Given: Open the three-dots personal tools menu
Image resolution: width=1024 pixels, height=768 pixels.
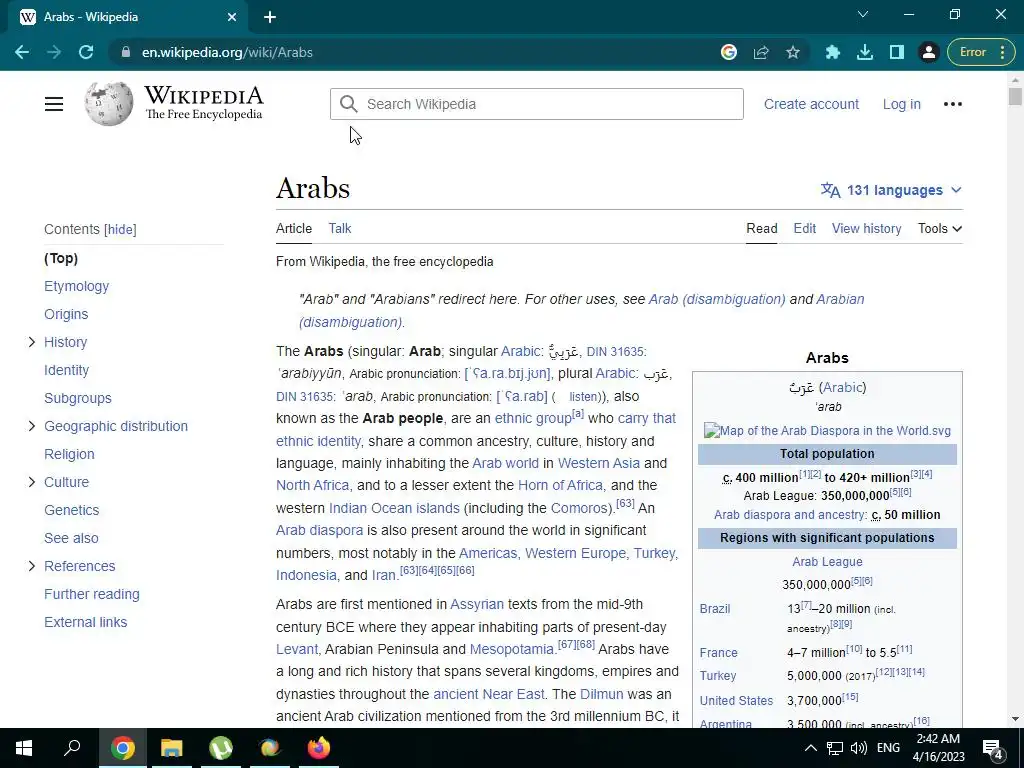Looking at the screenshot, I should [953, 104].
